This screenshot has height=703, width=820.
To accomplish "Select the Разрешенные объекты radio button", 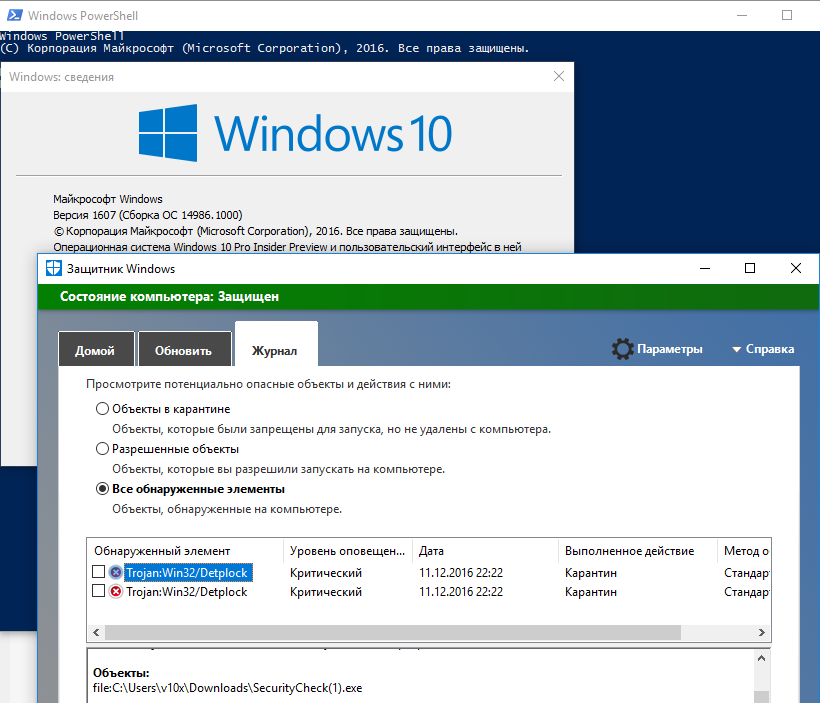I will (x=102, y=449).
